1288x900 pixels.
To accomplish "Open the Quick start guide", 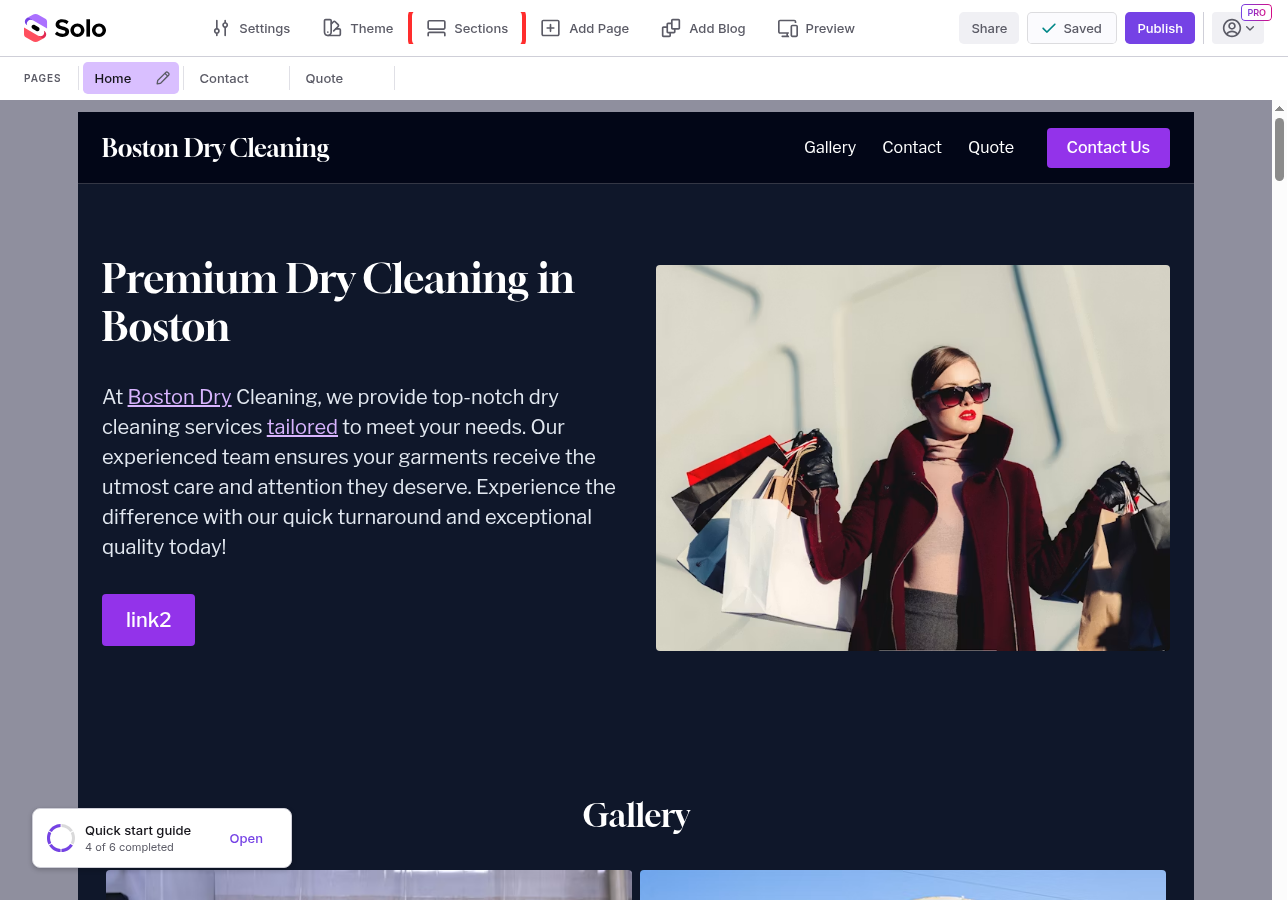I will coord(246,839).
